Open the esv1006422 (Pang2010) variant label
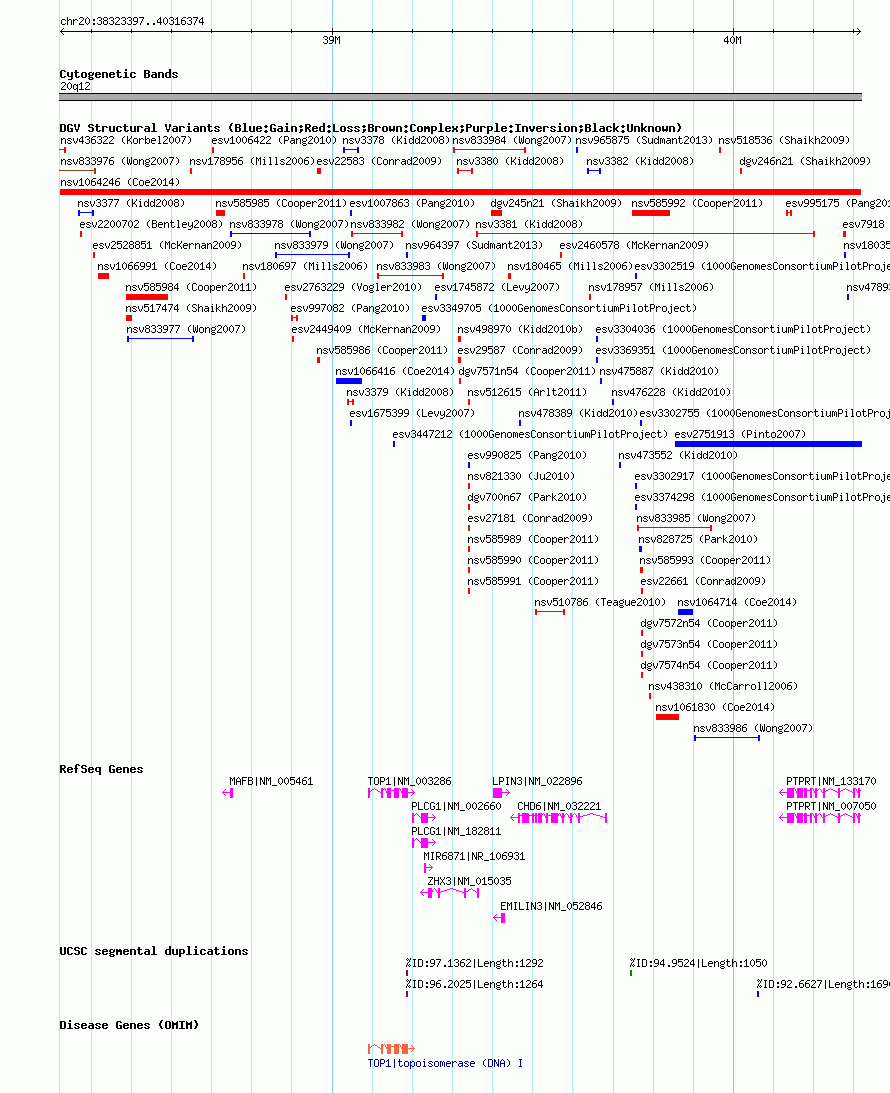The image size is (890, 1093). click(x=274, y=140)
